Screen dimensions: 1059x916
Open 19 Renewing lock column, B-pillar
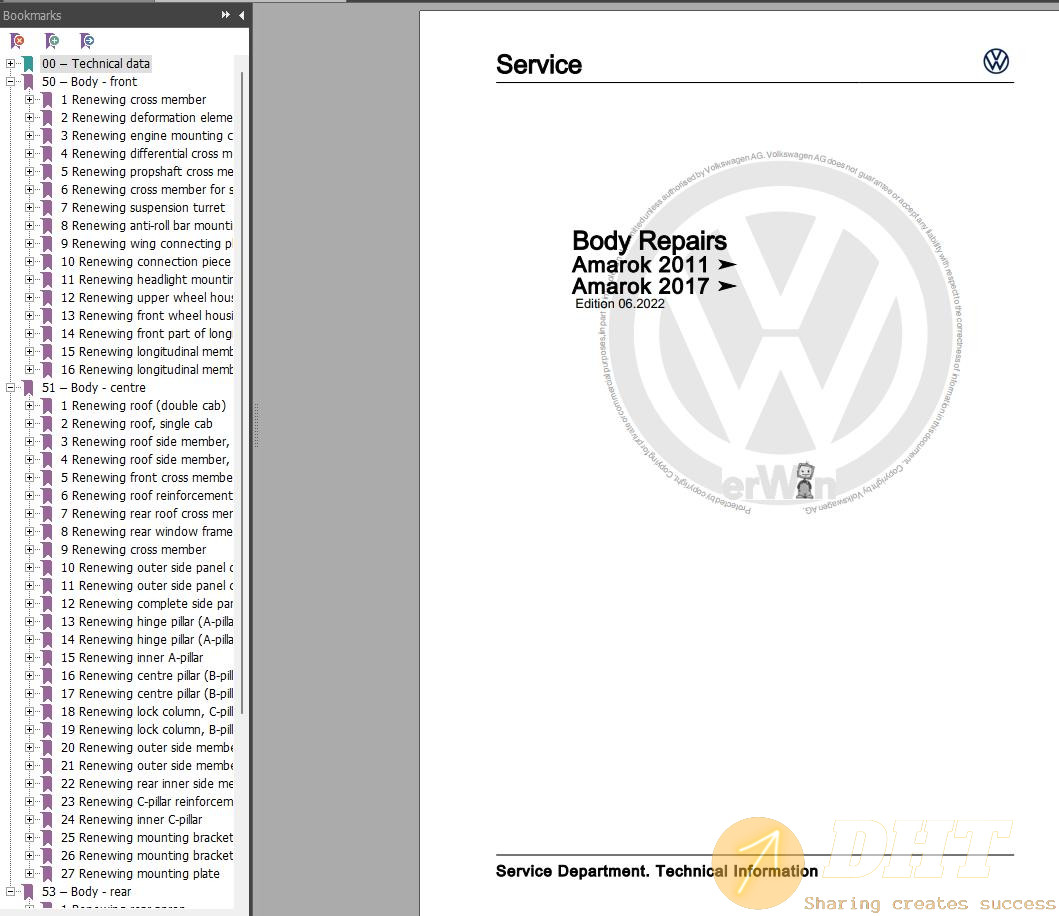point(147,730)
